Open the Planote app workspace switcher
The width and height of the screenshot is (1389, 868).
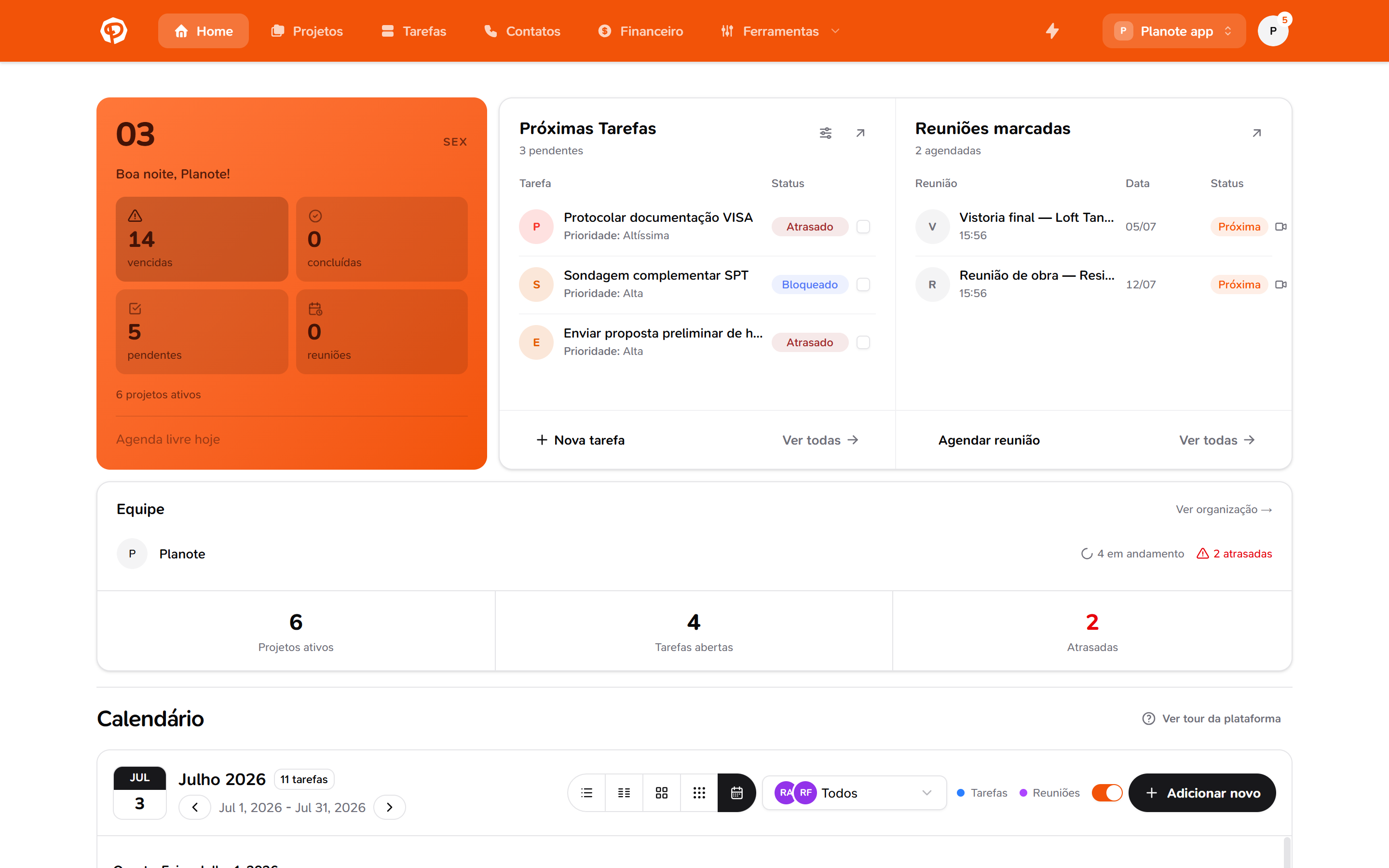[1174, 31]
